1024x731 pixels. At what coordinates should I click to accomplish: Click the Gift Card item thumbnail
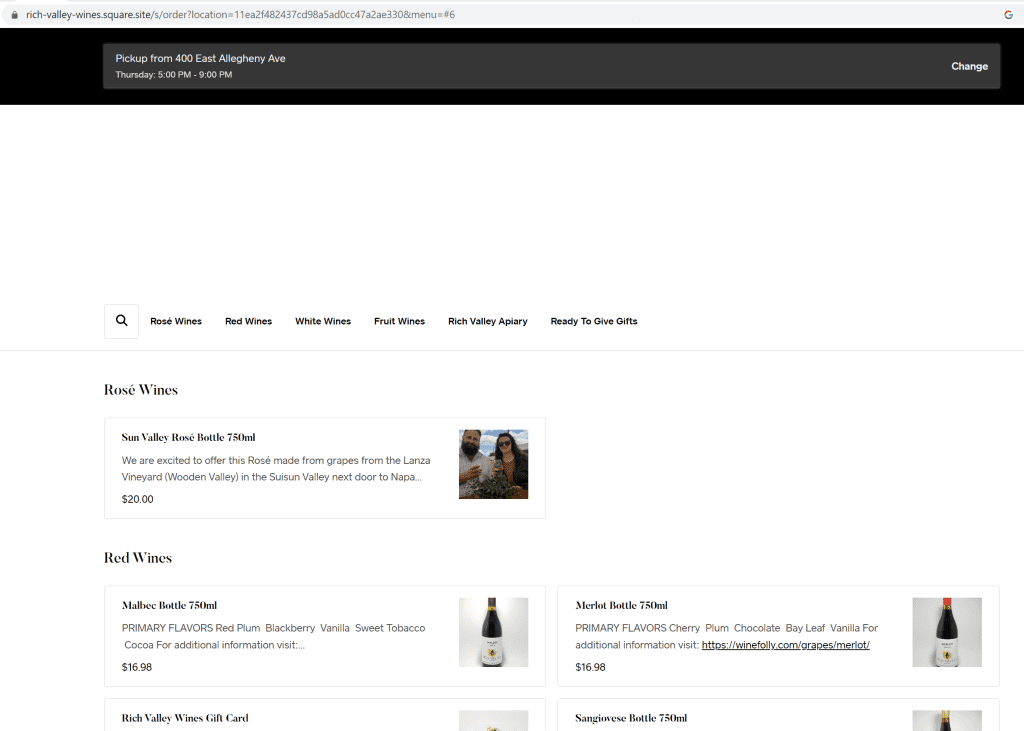[x=493, y=721]
